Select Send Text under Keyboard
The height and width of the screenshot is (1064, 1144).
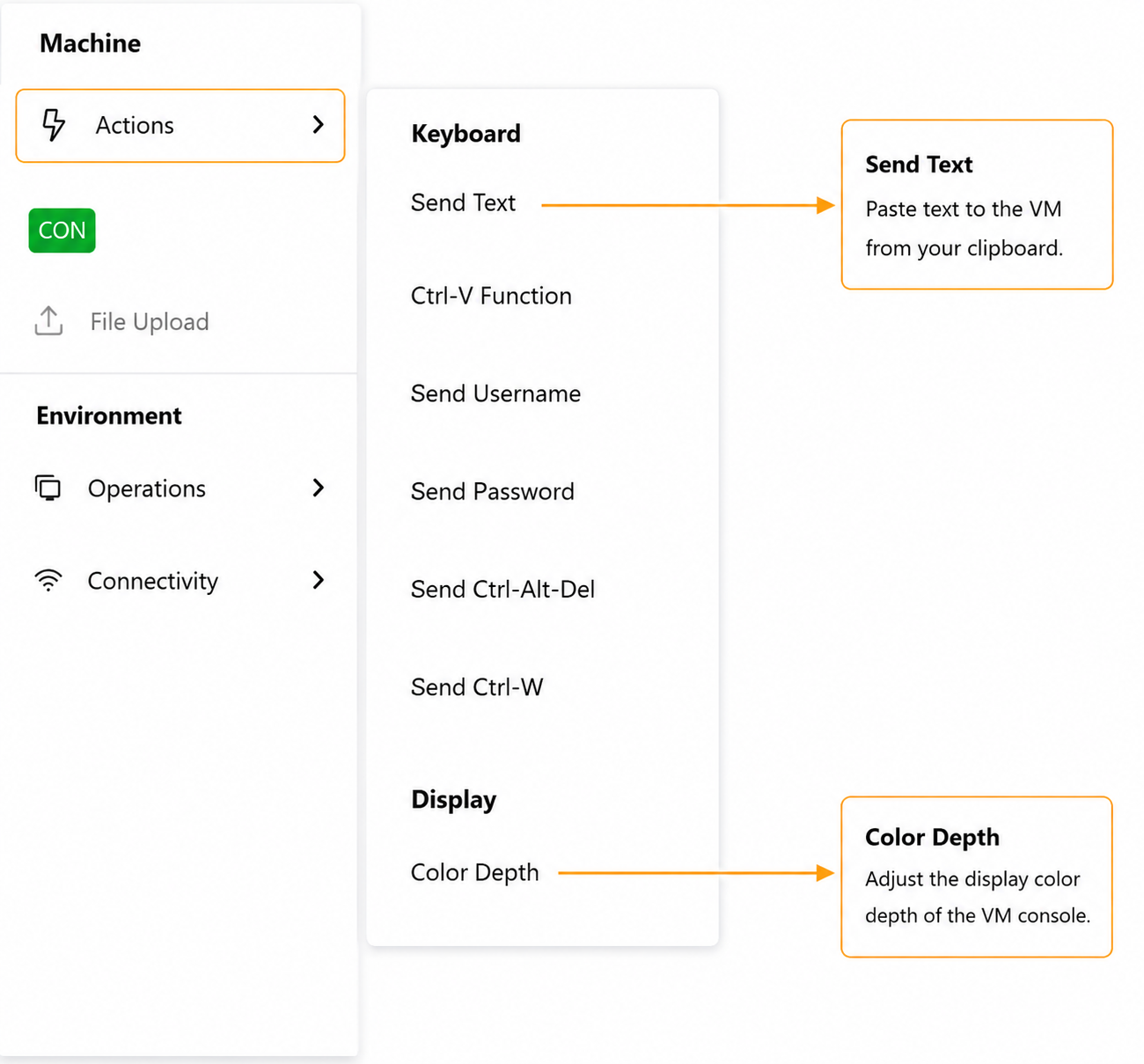(x=463, y=203)
